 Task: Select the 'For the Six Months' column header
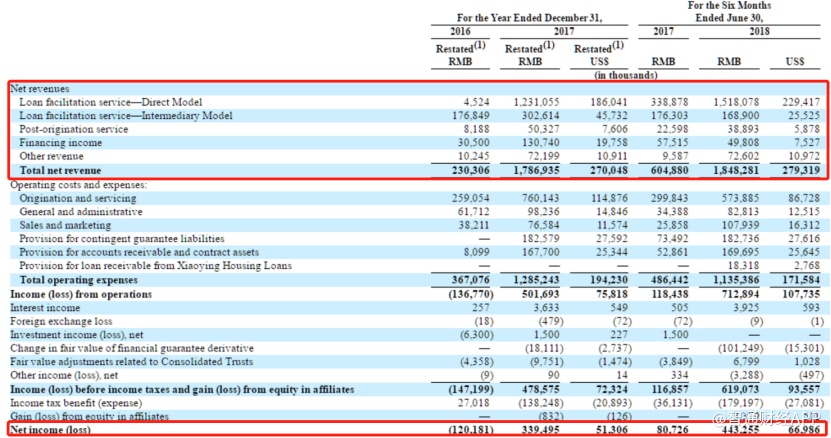pyautogui.click(x=729, y=6)
